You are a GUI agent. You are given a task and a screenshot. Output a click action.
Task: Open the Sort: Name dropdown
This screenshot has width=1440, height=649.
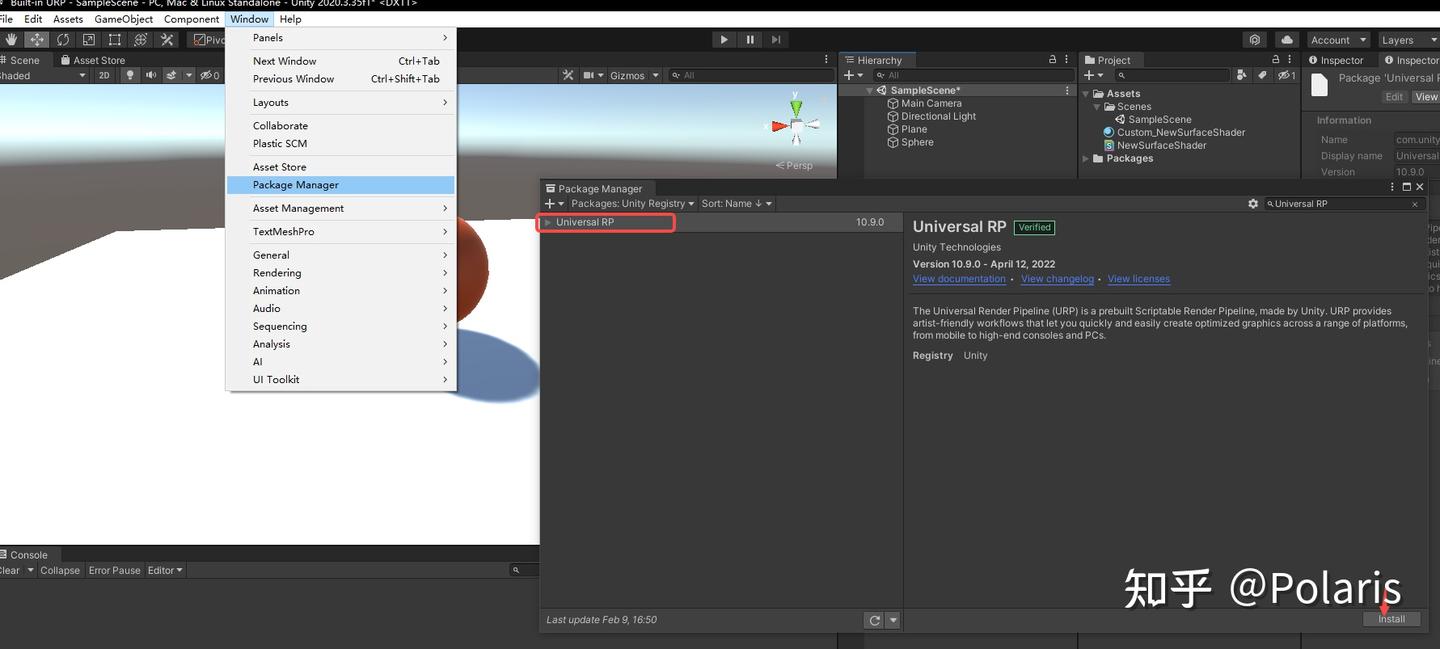[735, 203]
